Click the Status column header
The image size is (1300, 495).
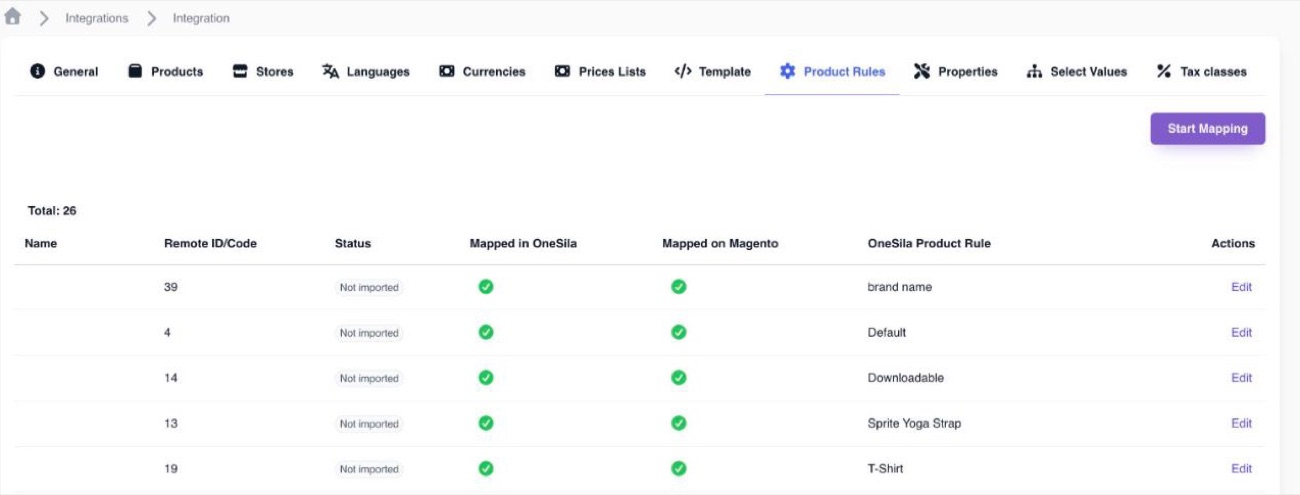coord(353,243)
